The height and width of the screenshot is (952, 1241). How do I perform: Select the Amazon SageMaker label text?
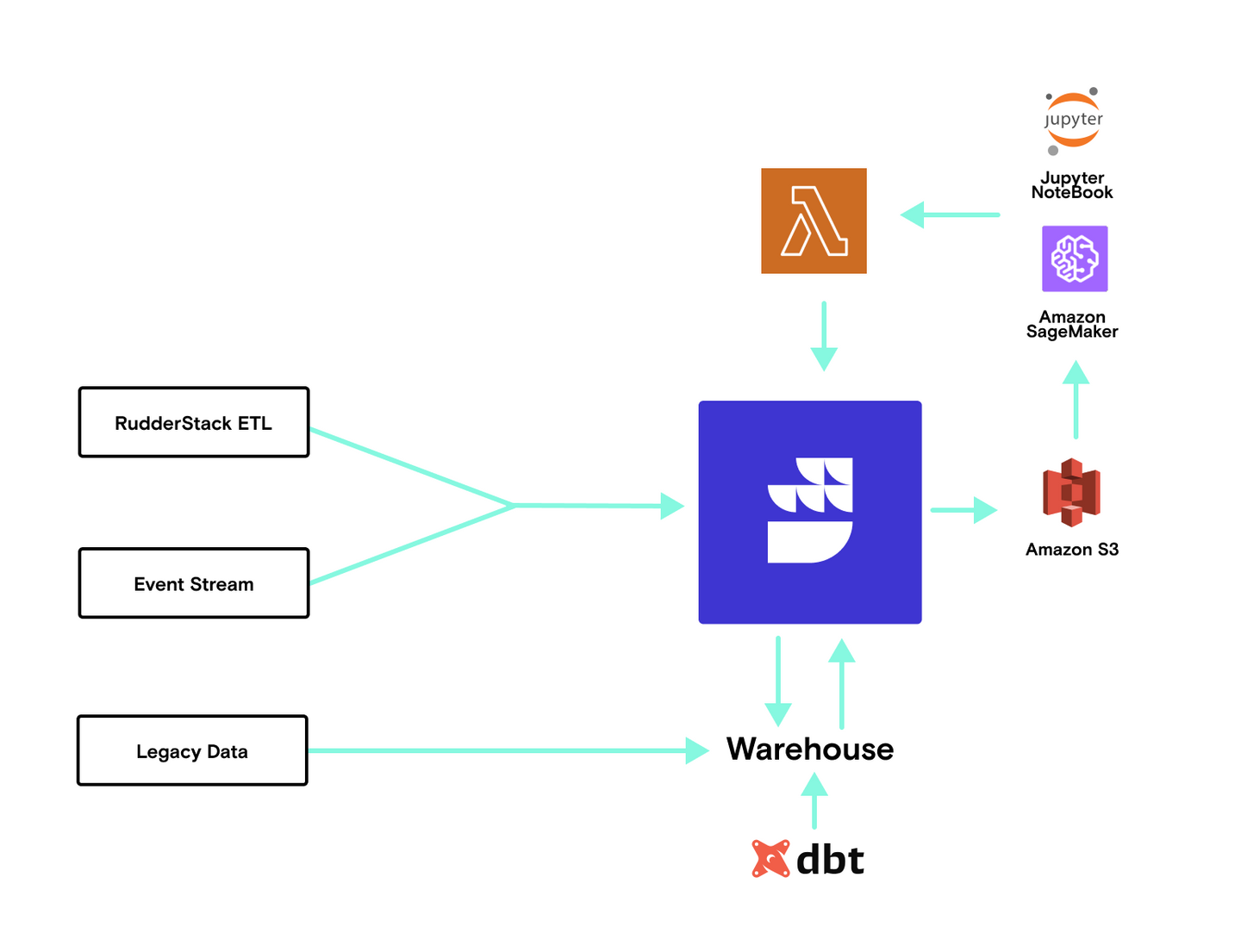pos(1073,324)
